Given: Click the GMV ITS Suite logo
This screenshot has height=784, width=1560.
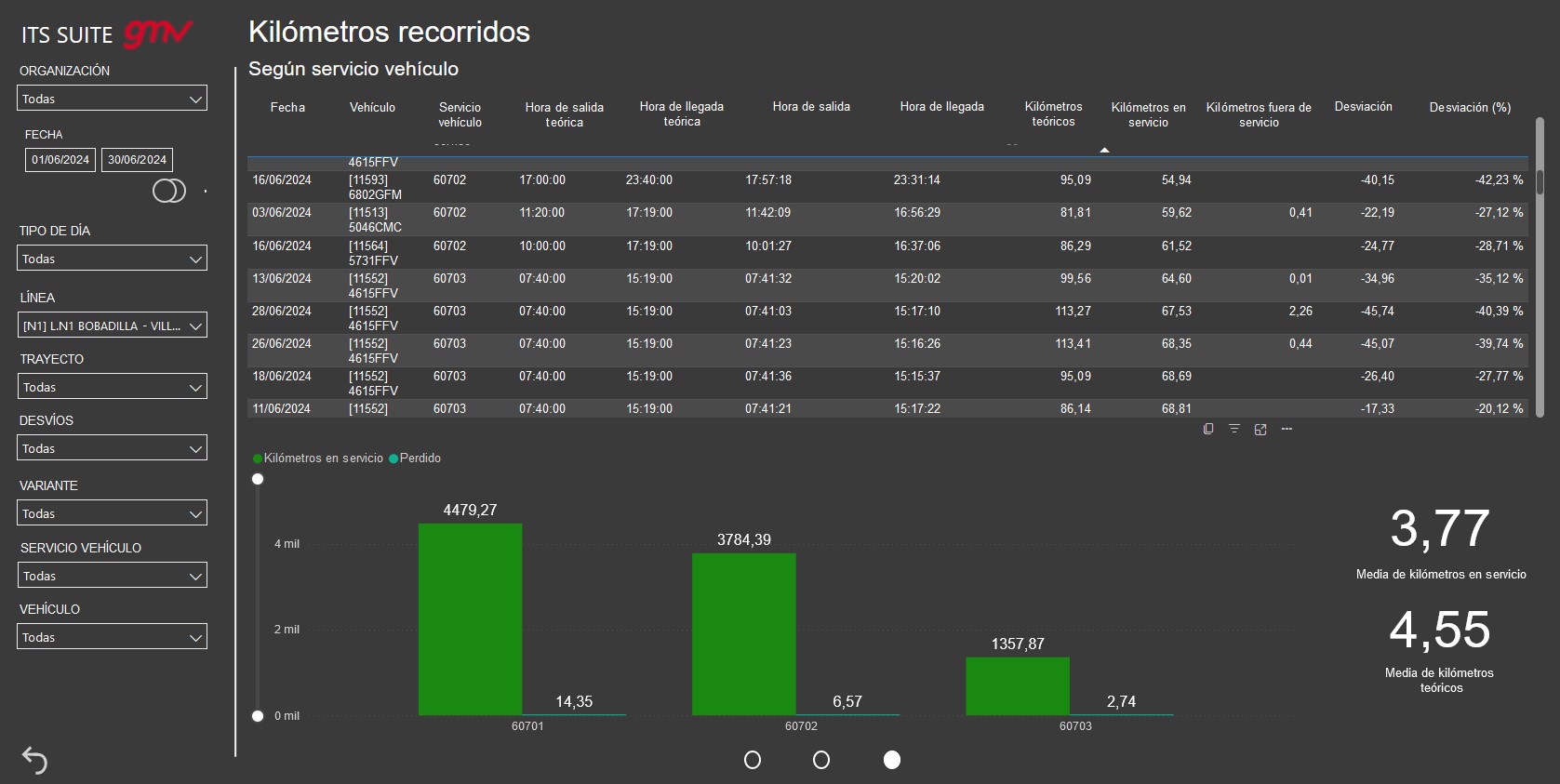Looking at the screenshot, I should pyautogui.click(x=107, y=34).
